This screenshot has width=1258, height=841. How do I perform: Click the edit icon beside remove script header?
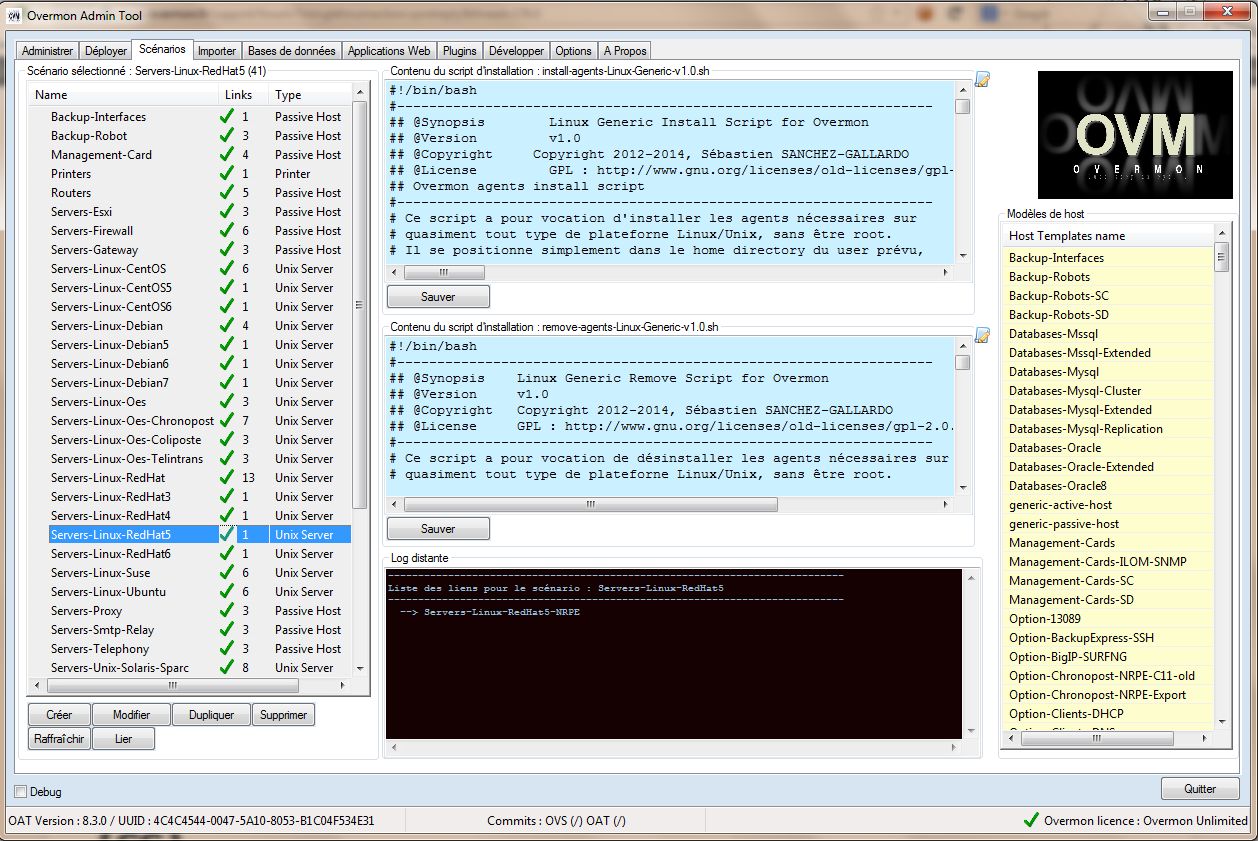tap(982, 335)
